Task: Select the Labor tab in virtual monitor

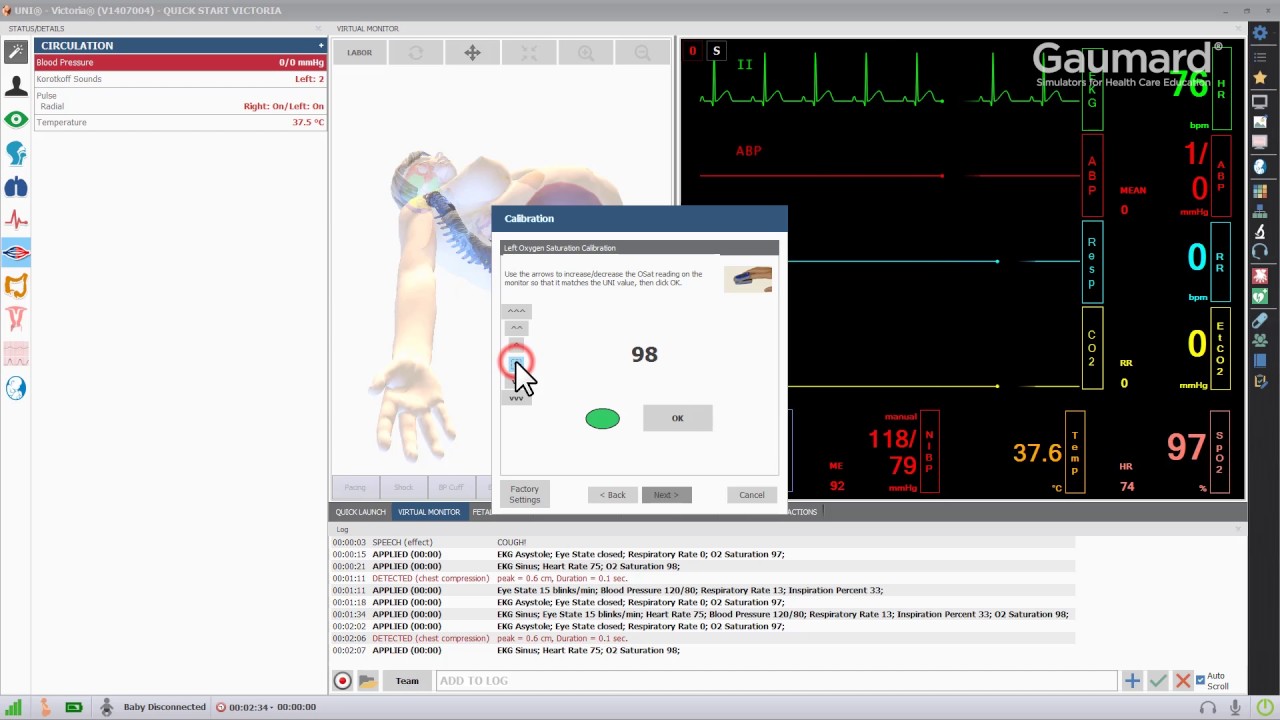Action: [x=359, y=53]
